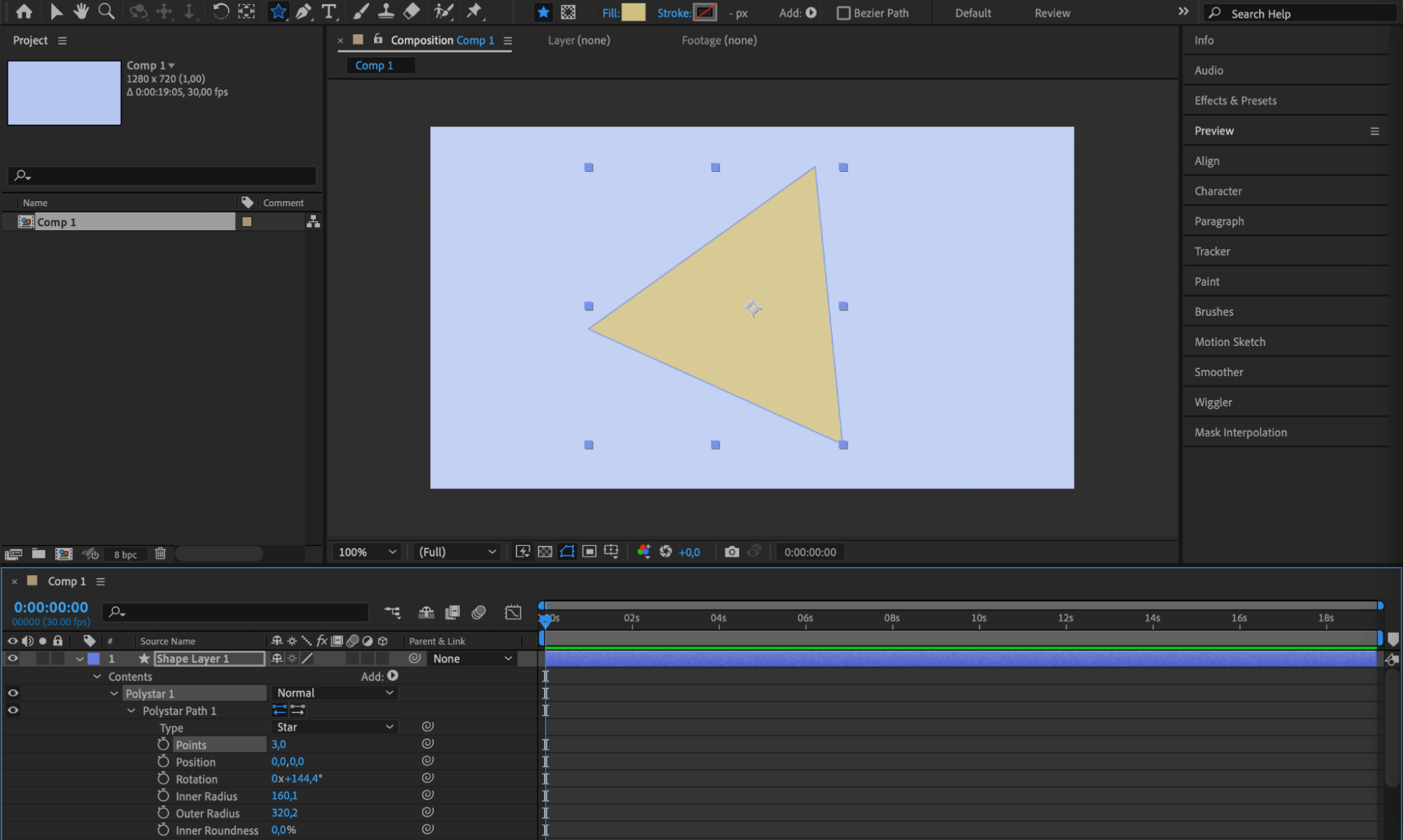The image size is (1403, 840).
Task: Open the 100% magnification dropdown
Action: [366, 552]
